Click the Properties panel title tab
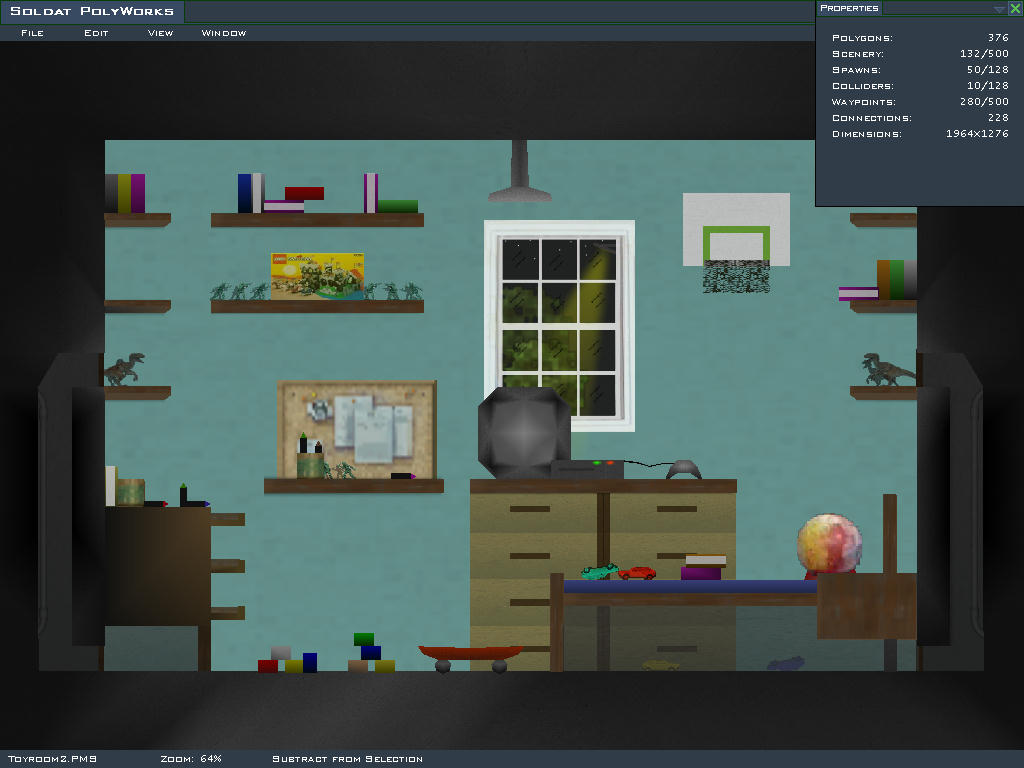The width and height of the screenshot is (1024, 768). (x=849, y=8)
